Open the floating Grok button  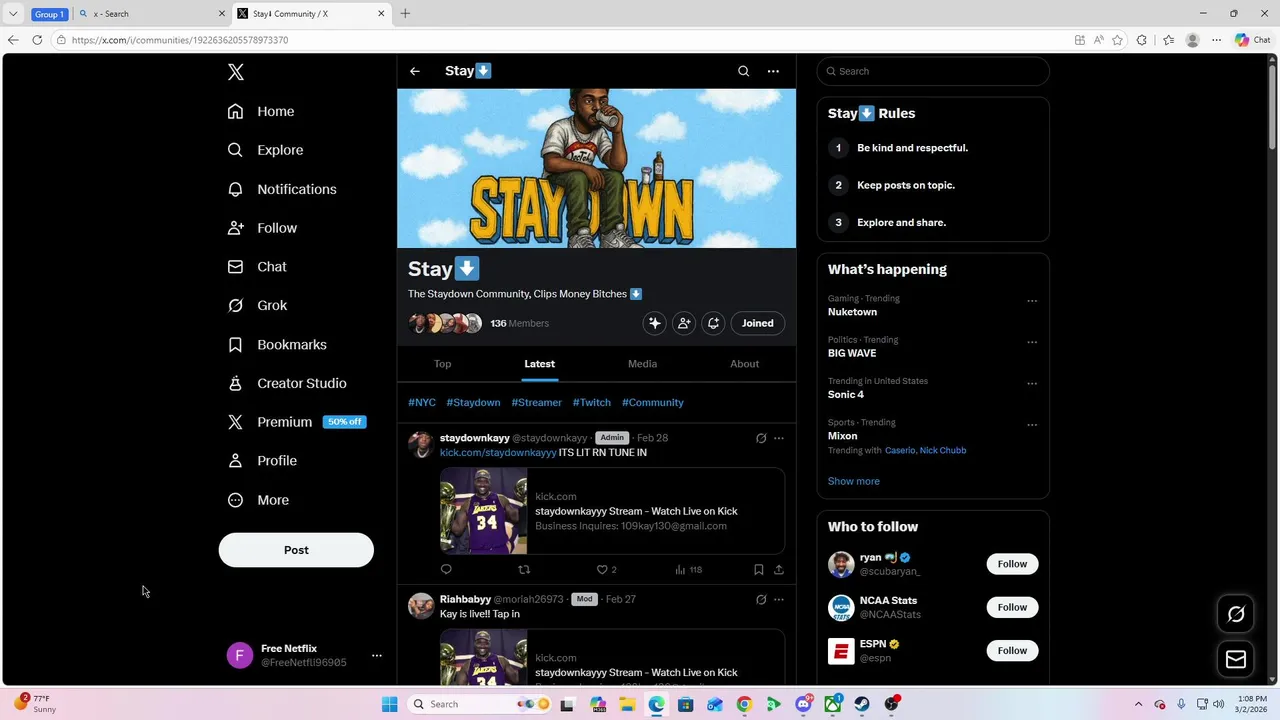[1236, 614]
